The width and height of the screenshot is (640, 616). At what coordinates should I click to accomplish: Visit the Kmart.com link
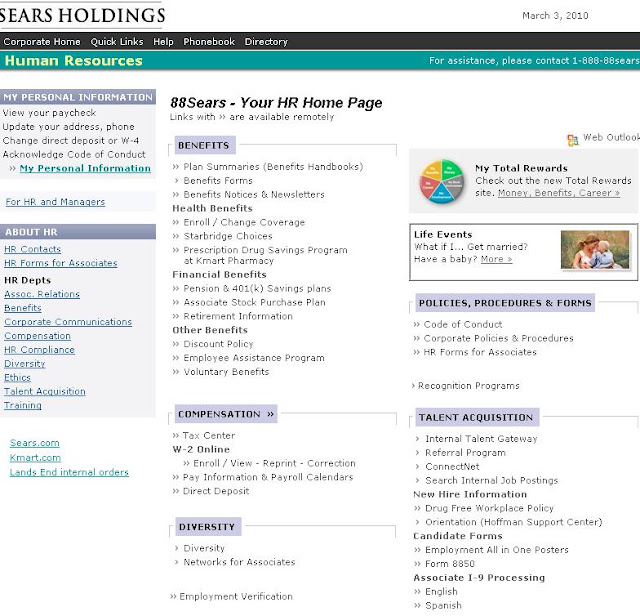tap(35, 458)
